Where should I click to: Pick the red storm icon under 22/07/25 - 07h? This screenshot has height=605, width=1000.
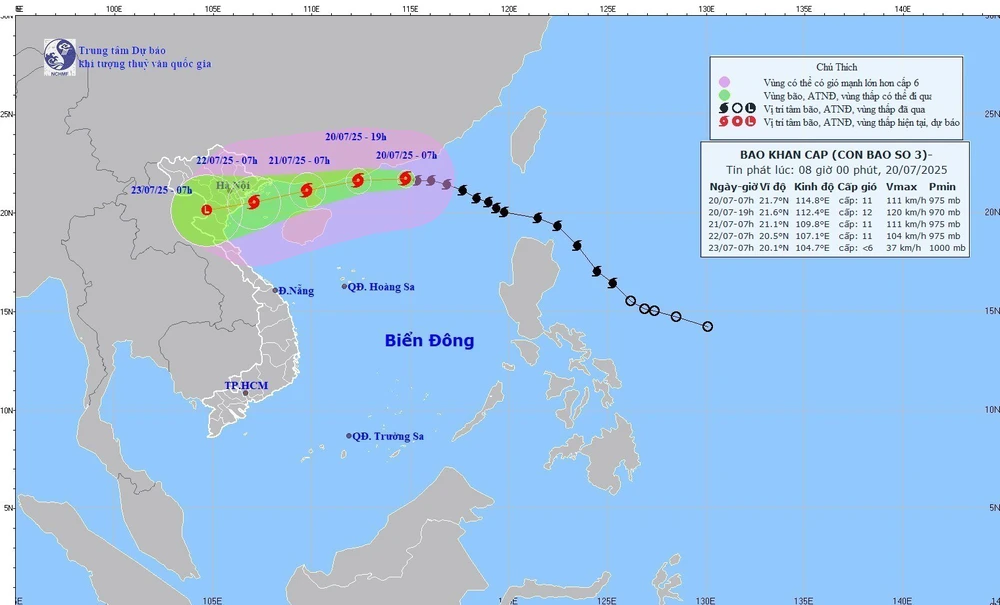point(254,202)
